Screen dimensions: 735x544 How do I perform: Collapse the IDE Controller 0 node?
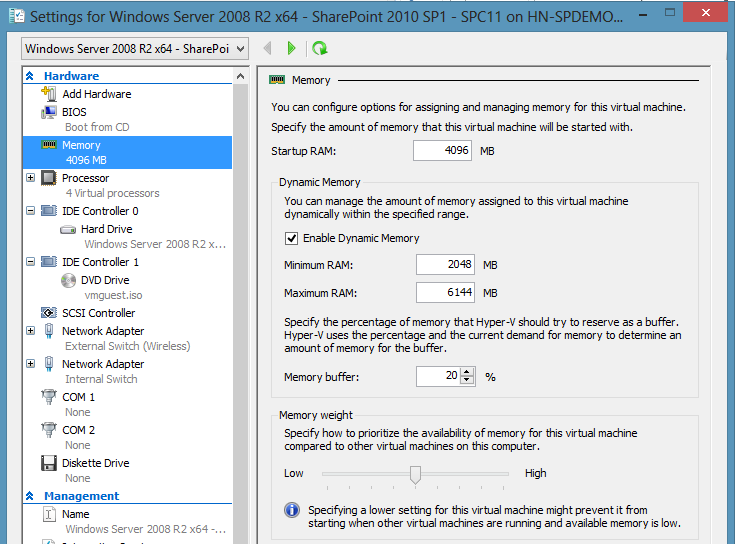pyautogui.click(x=30, y=211)
